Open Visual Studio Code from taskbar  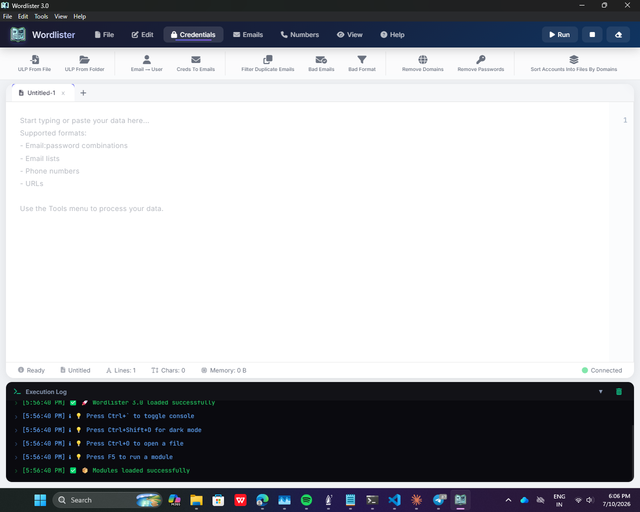click(394, 500)
